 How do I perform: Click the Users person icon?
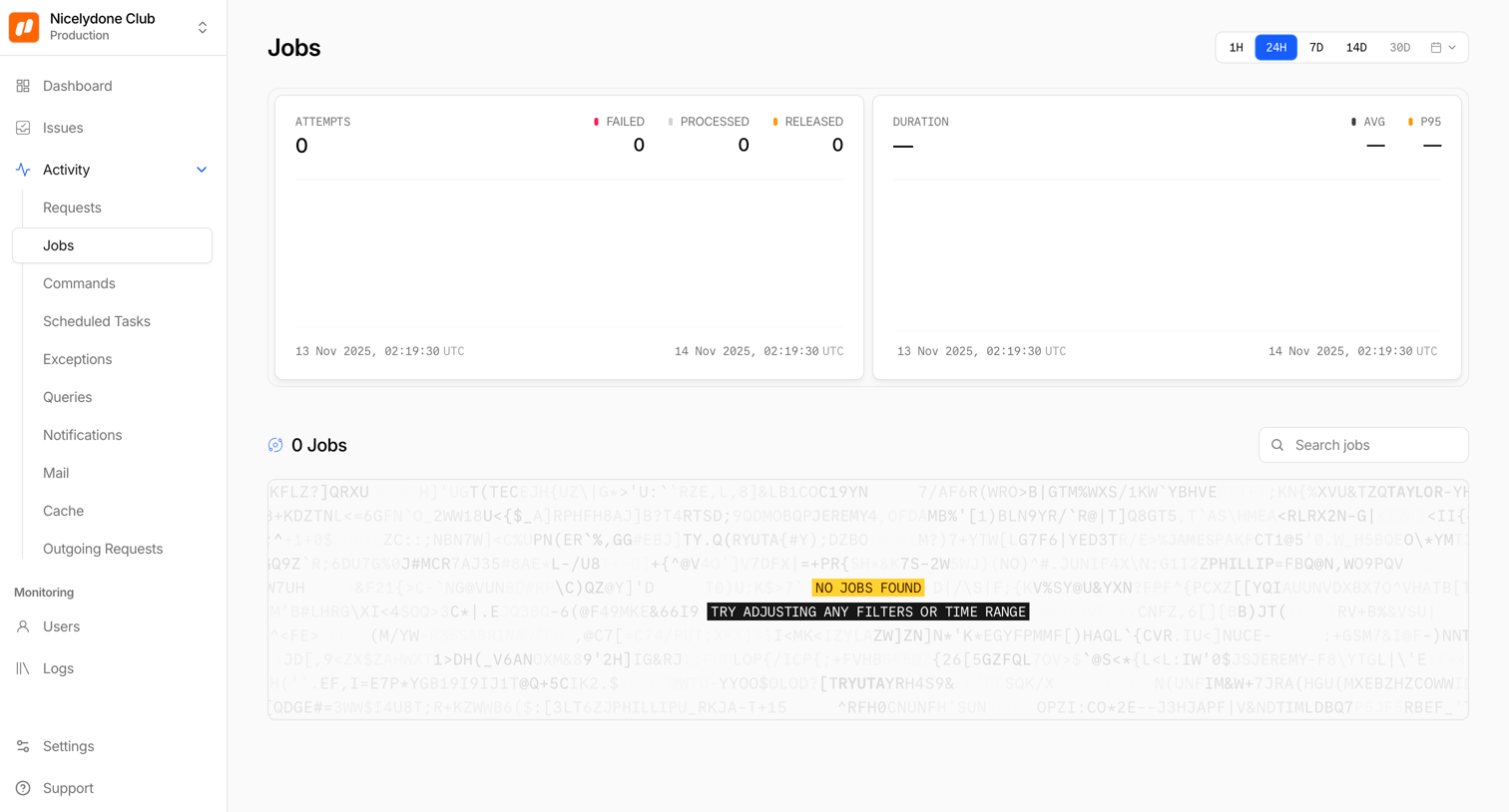[x=23, y=626]
